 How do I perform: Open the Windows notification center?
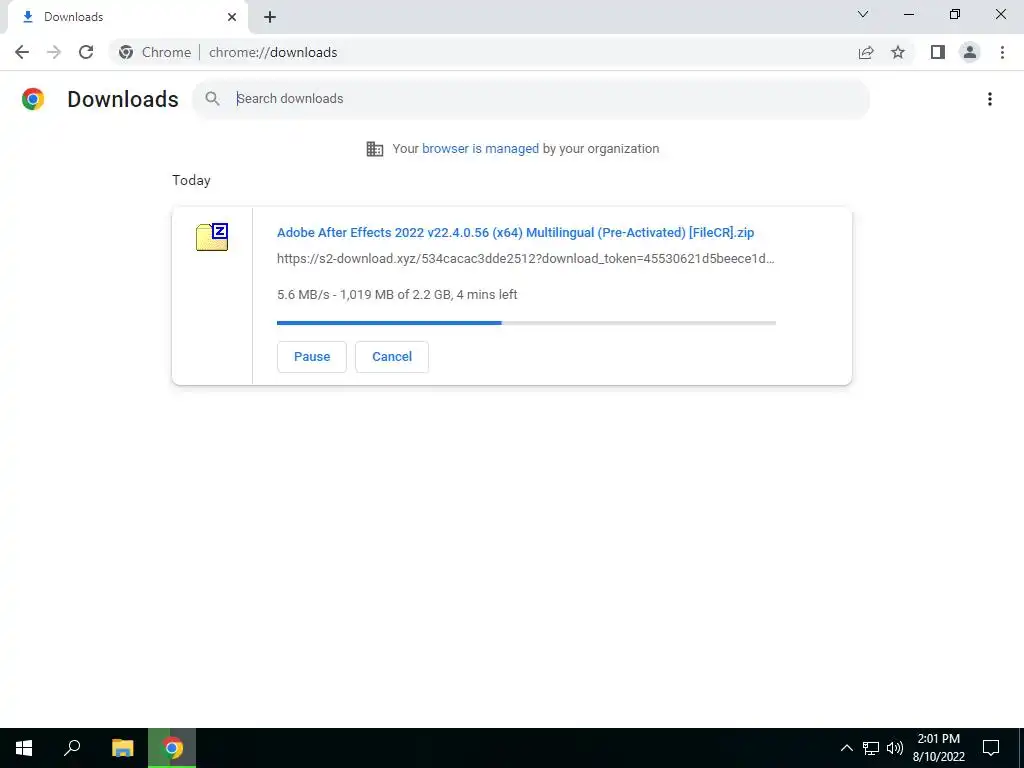click(991, 748)
